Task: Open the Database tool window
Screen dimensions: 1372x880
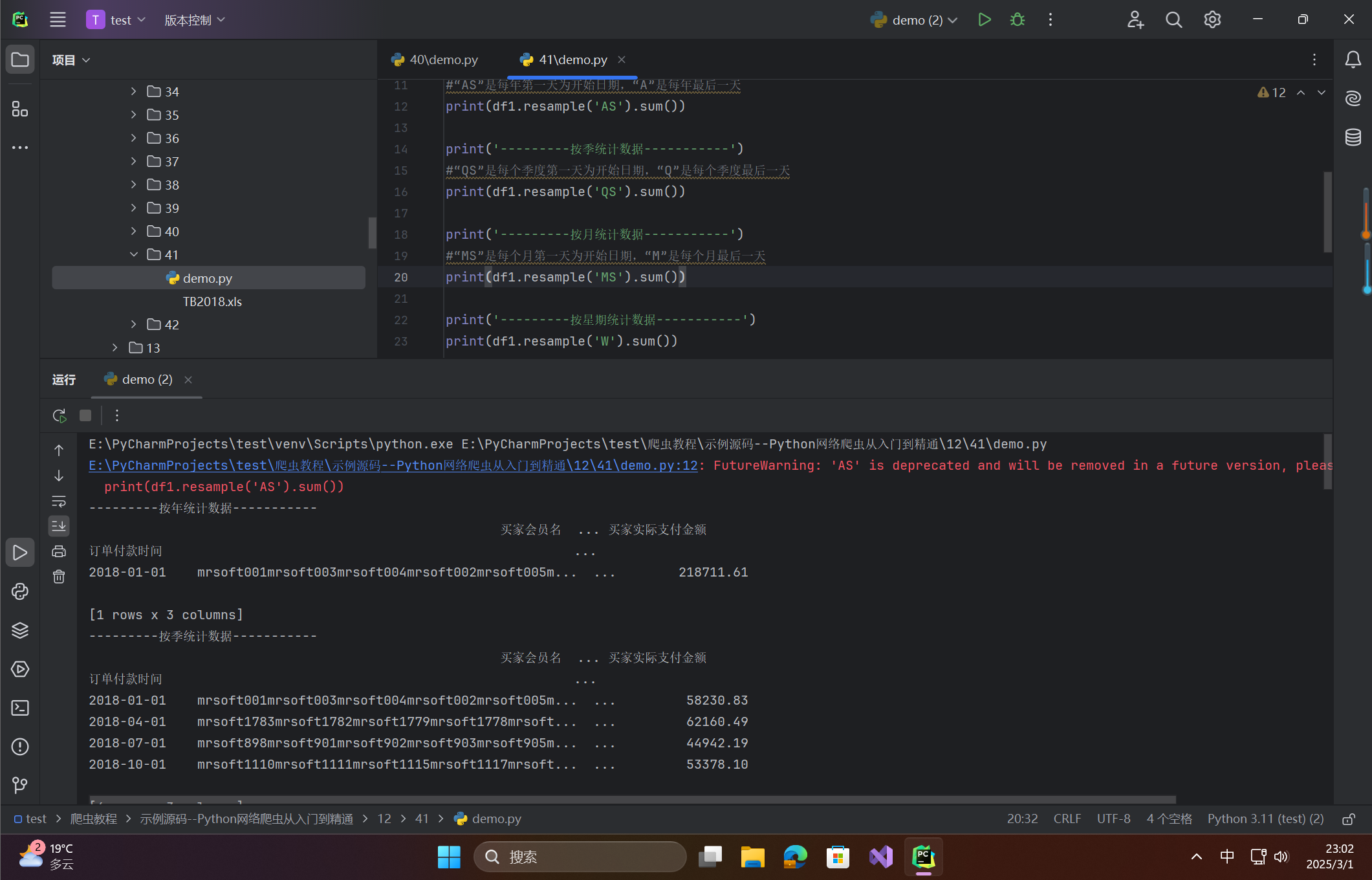Action: 1353,137
